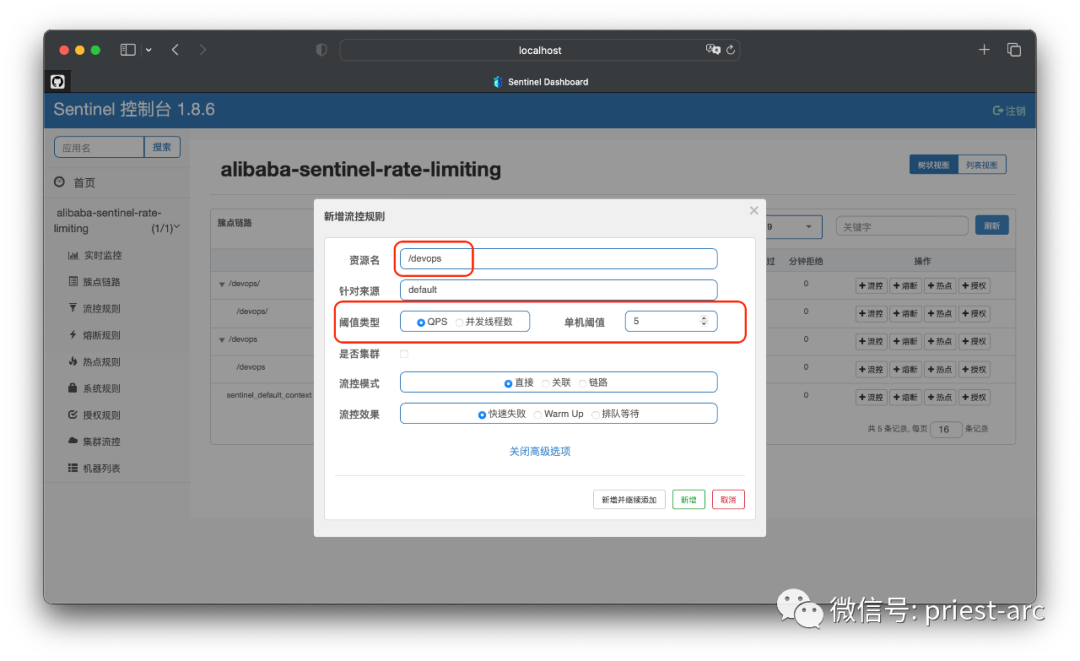This screenshot has height=661, width=1080.
Task: Open 实时监控 in the sidebar
Action: point(95,255)
